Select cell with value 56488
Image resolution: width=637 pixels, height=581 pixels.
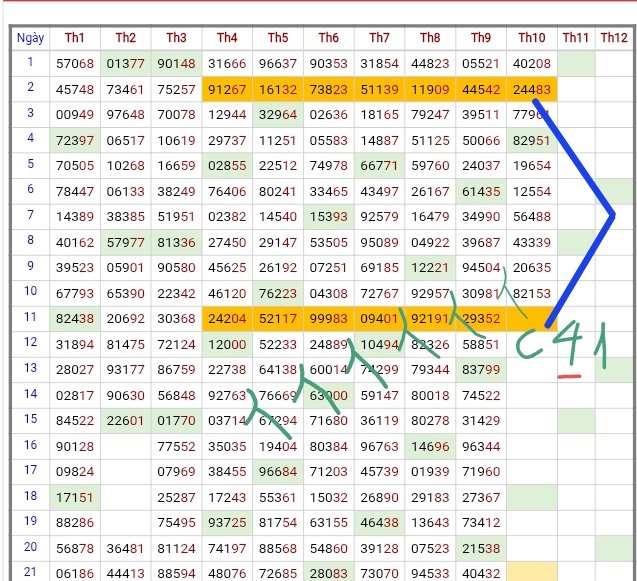click(x=532, y=217)
